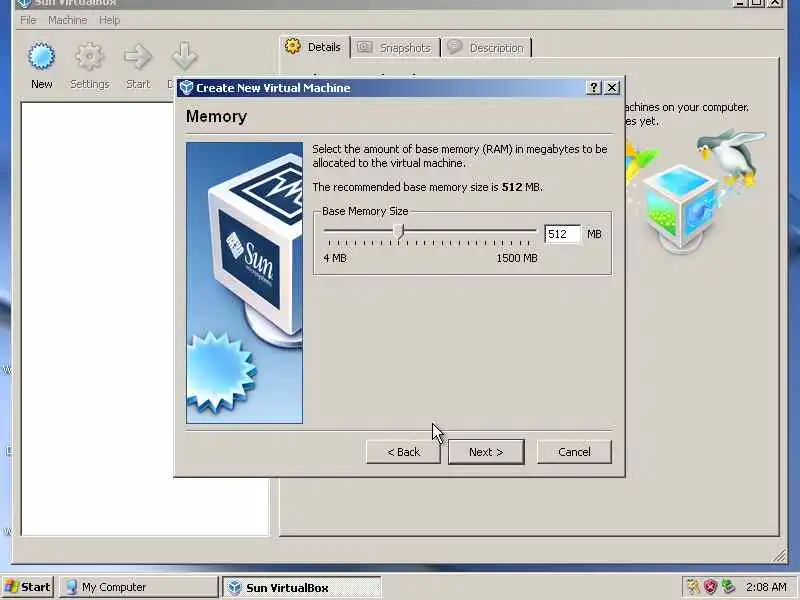
Task: Open the File menu
Action: [x=28, y=20]
